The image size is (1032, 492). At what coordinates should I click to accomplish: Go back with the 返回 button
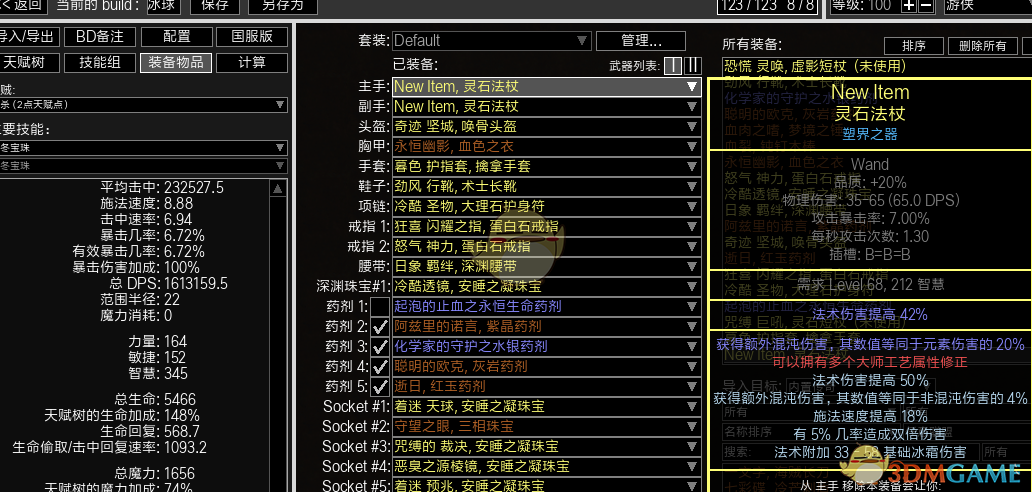point(22,6)
